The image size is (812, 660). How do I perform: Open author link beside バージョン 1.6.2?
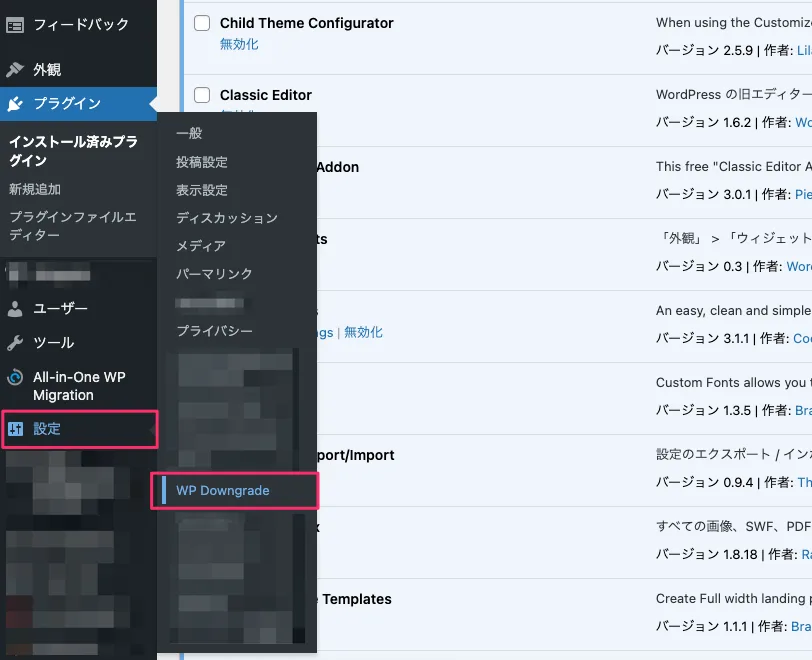(x=803, y=122)
